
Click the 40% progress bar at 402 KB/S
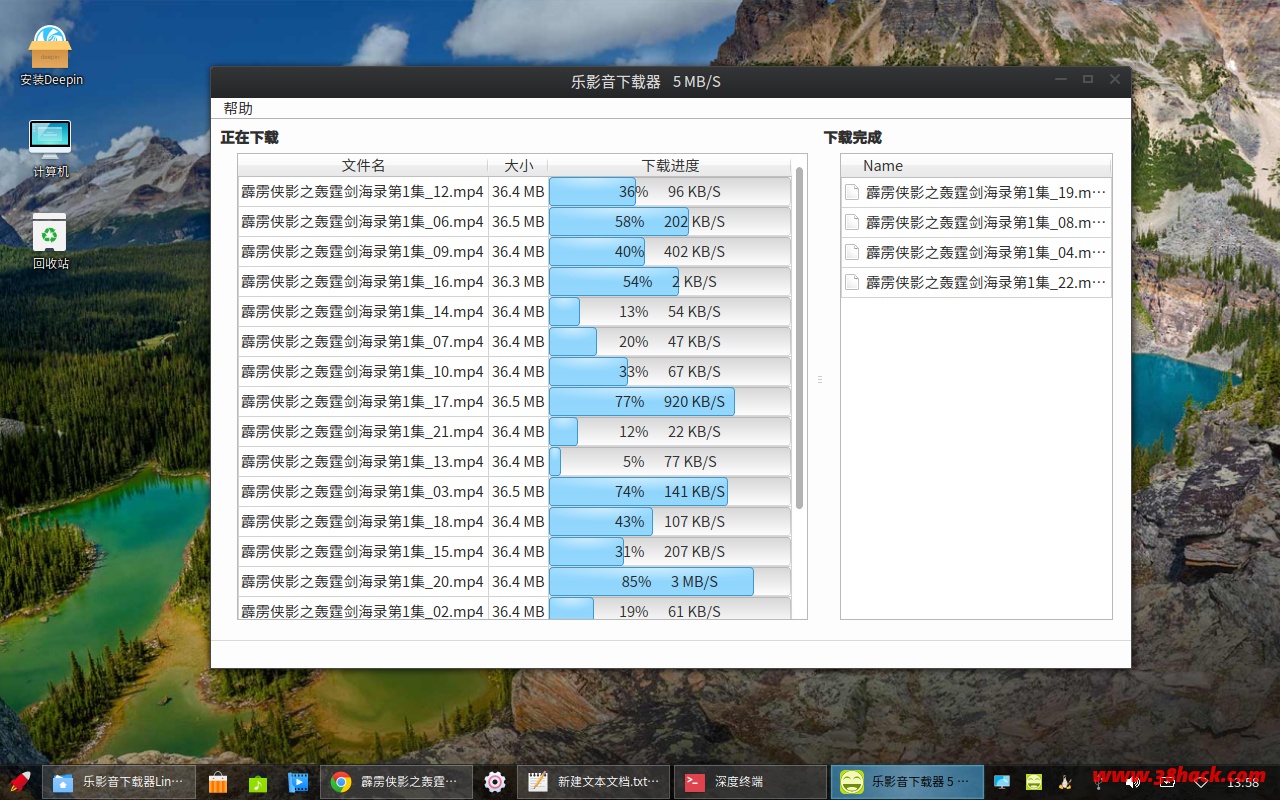click(669, 251)
